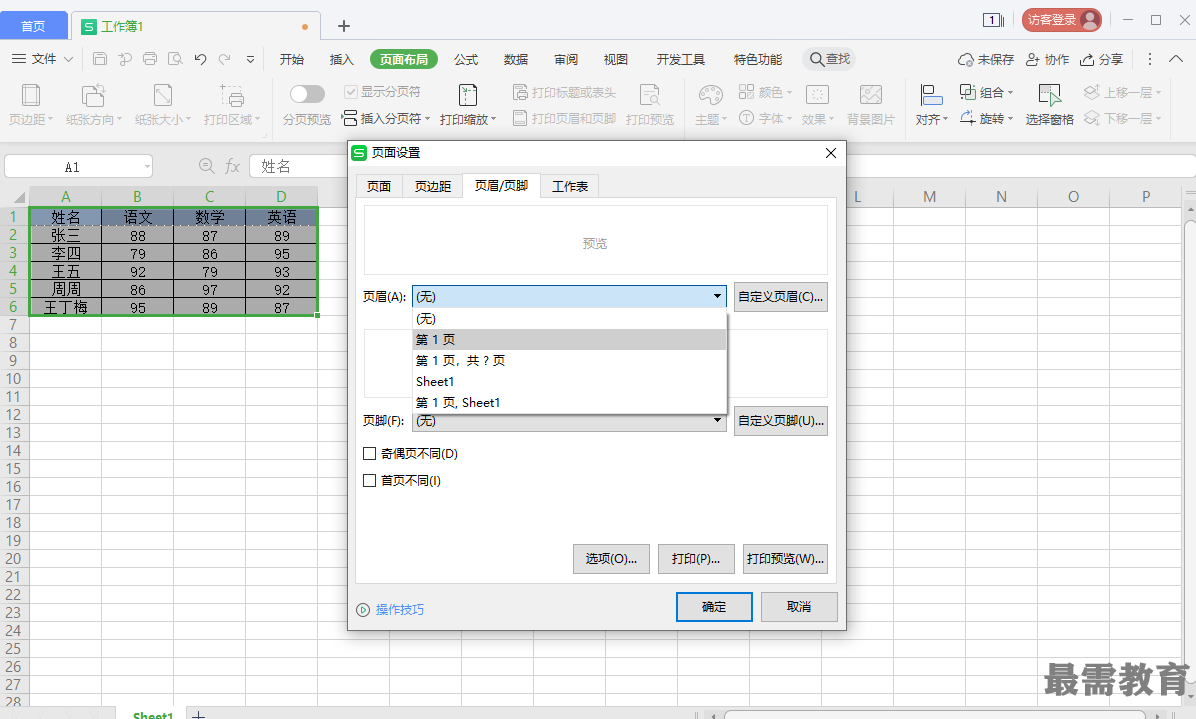Open the 开始 ribbon tab
This screenshot has width=1196, height=719.
pos(291,59)
